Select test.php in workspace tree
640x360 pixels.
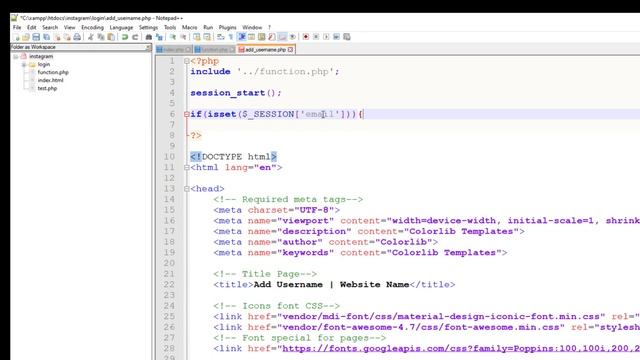pyautogui.click(x=47, y=89)
